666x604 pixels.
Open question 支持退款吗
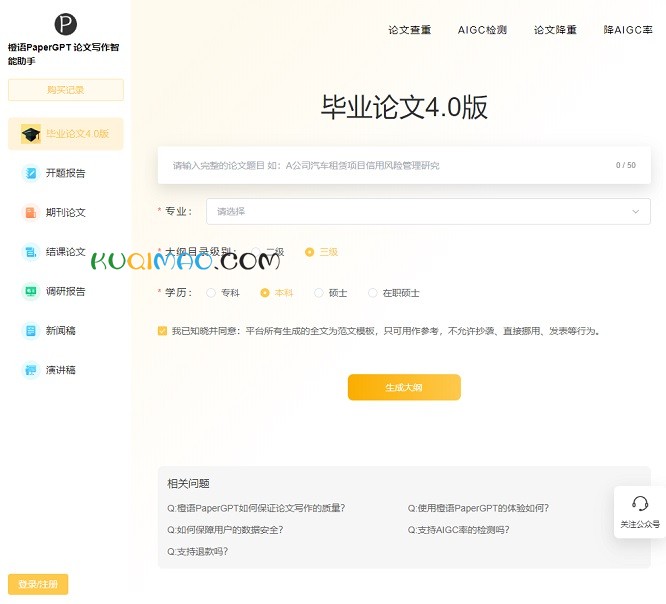point(198,551)
